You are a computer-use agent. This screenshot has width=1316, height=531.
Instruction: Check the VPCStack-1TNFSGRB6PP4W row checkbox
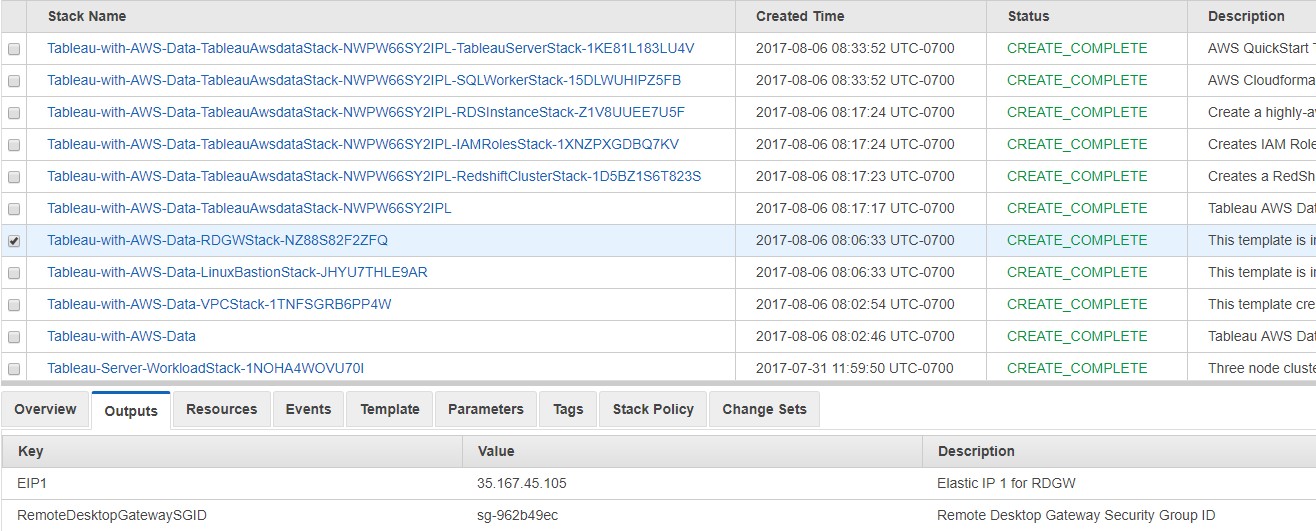(x=14, y=305)
